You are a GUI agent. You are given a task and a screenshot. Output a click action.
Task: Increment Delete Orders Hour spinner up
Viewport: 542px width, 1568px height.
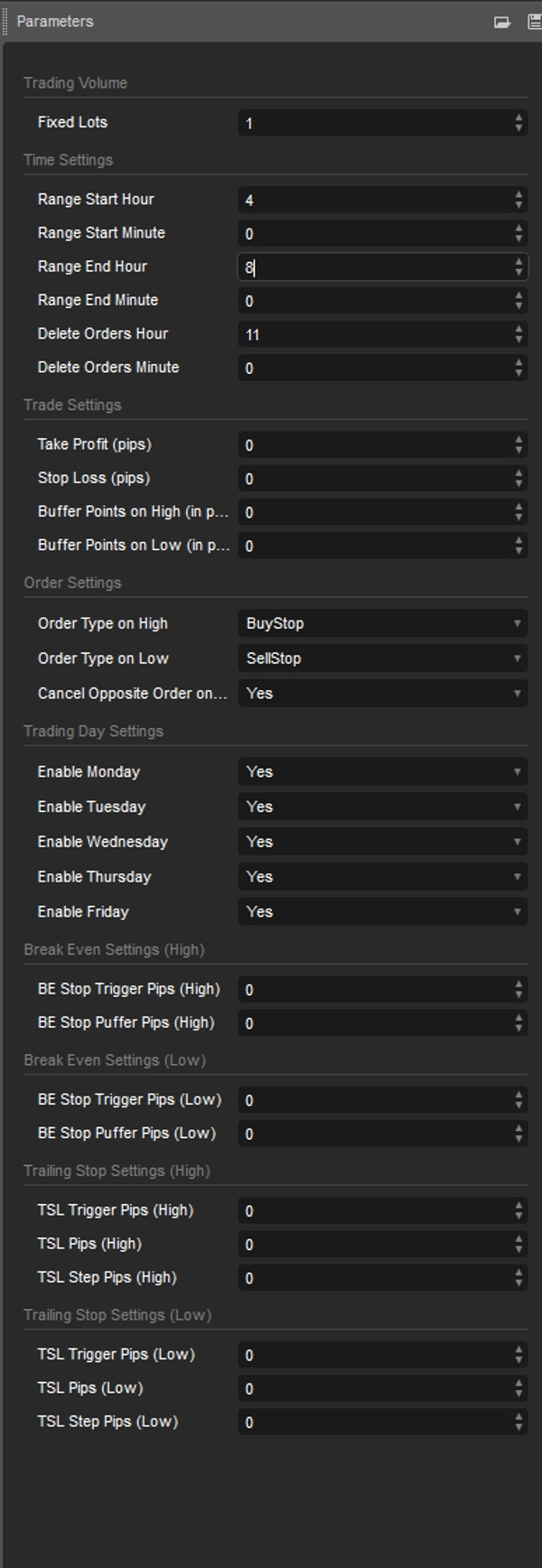tap(519, 329)
